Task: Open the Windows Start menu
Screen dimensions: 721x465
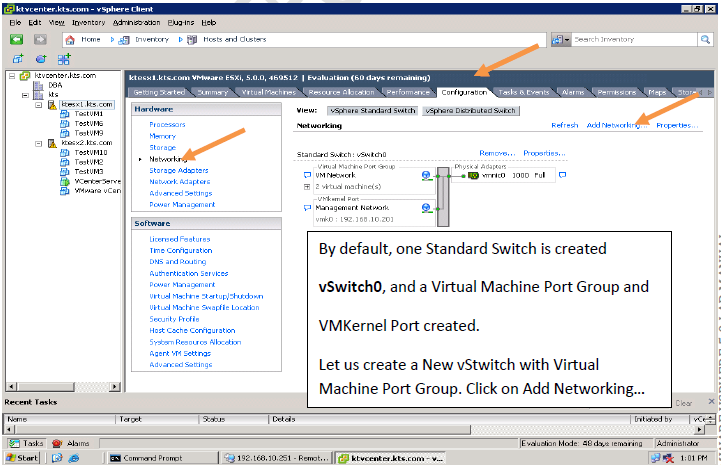Action: pos(22,458)
